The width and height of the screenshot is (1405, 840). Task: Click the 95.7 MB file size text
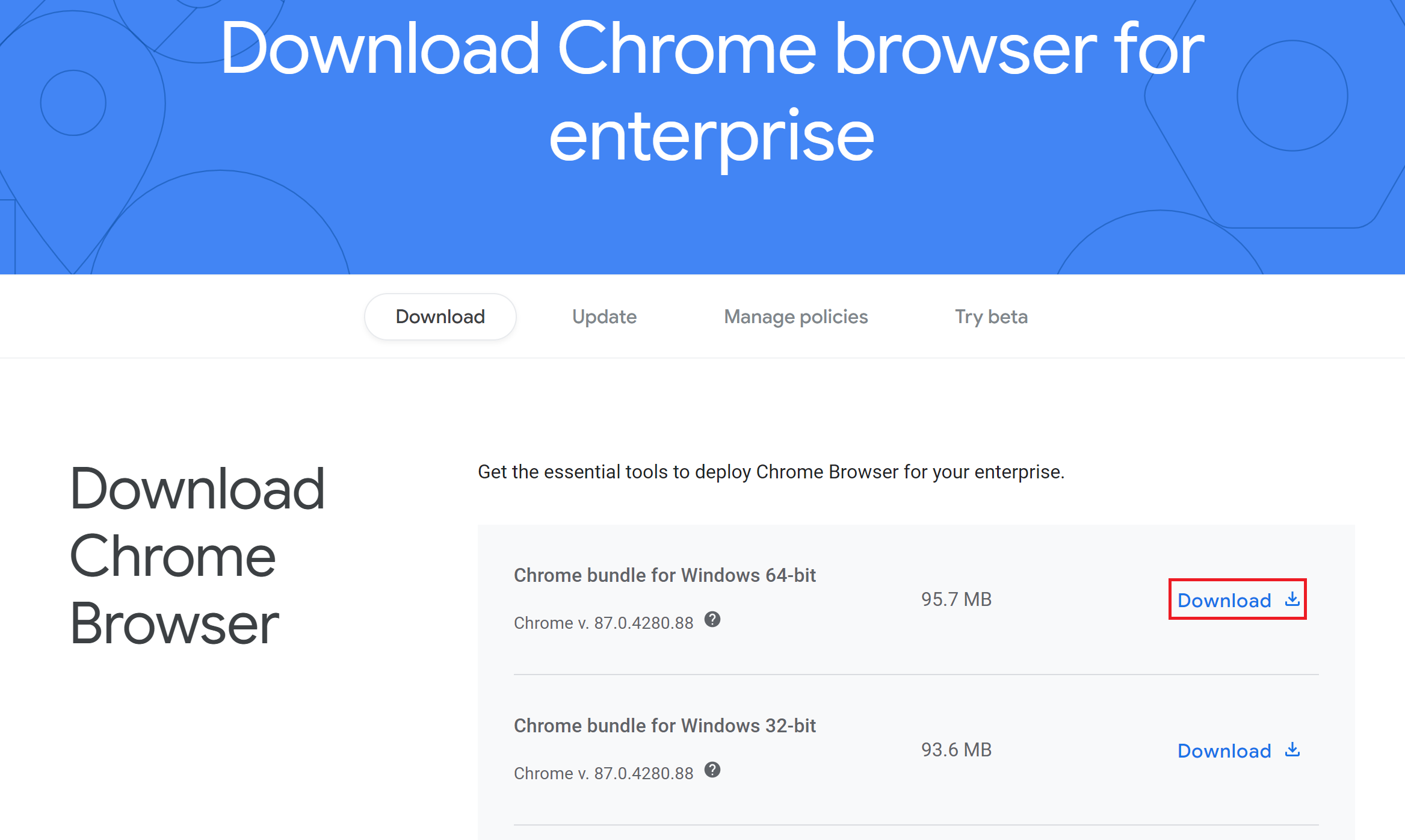(956, 599)
